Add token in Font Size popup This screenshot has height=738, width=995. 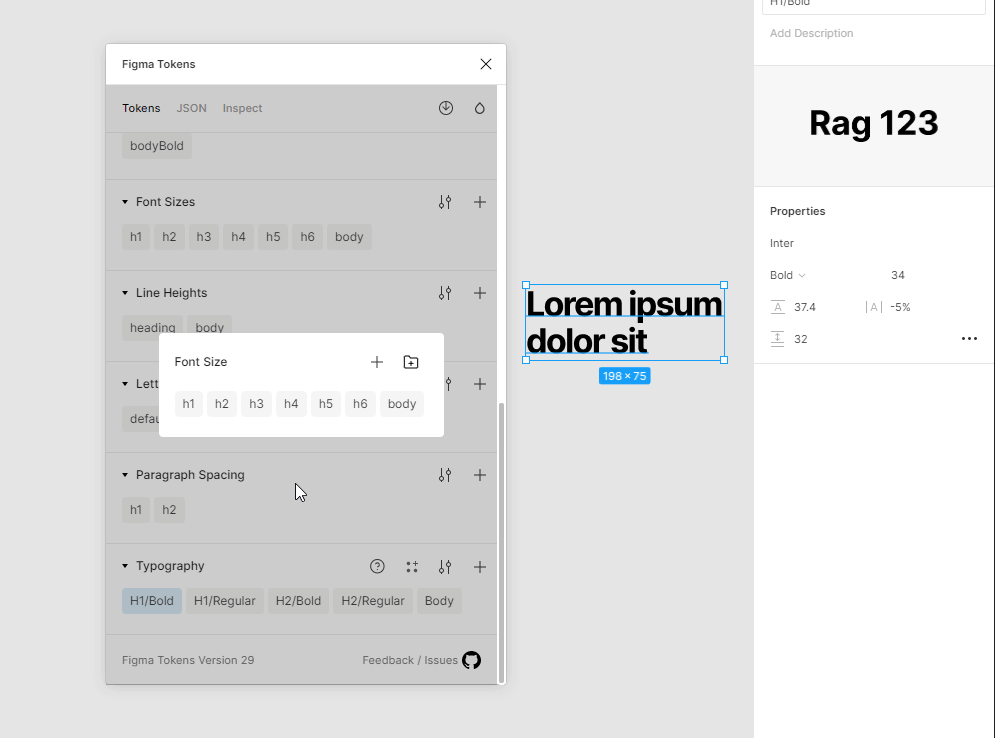click(x=377, y=362)
